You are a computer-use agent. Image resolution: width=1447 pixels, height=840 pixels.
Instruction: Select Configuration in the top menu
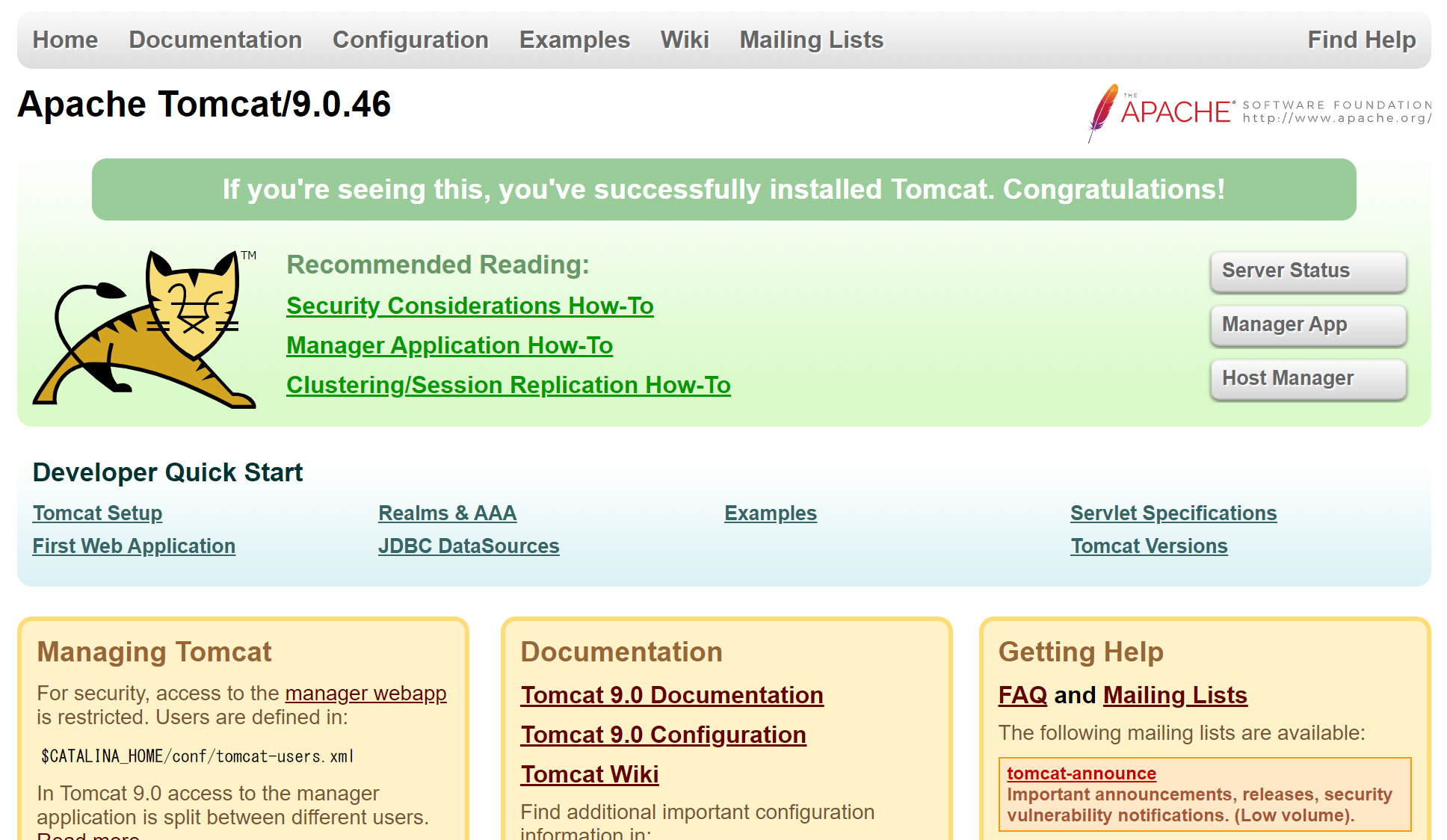(410, 40)
